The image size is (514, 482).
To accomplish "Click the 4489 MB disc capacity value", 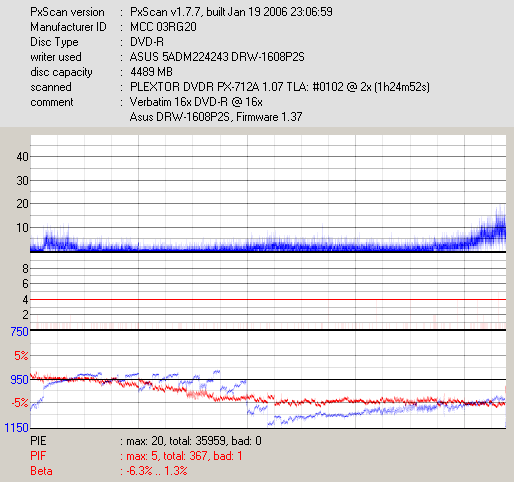I will [151, 72].
